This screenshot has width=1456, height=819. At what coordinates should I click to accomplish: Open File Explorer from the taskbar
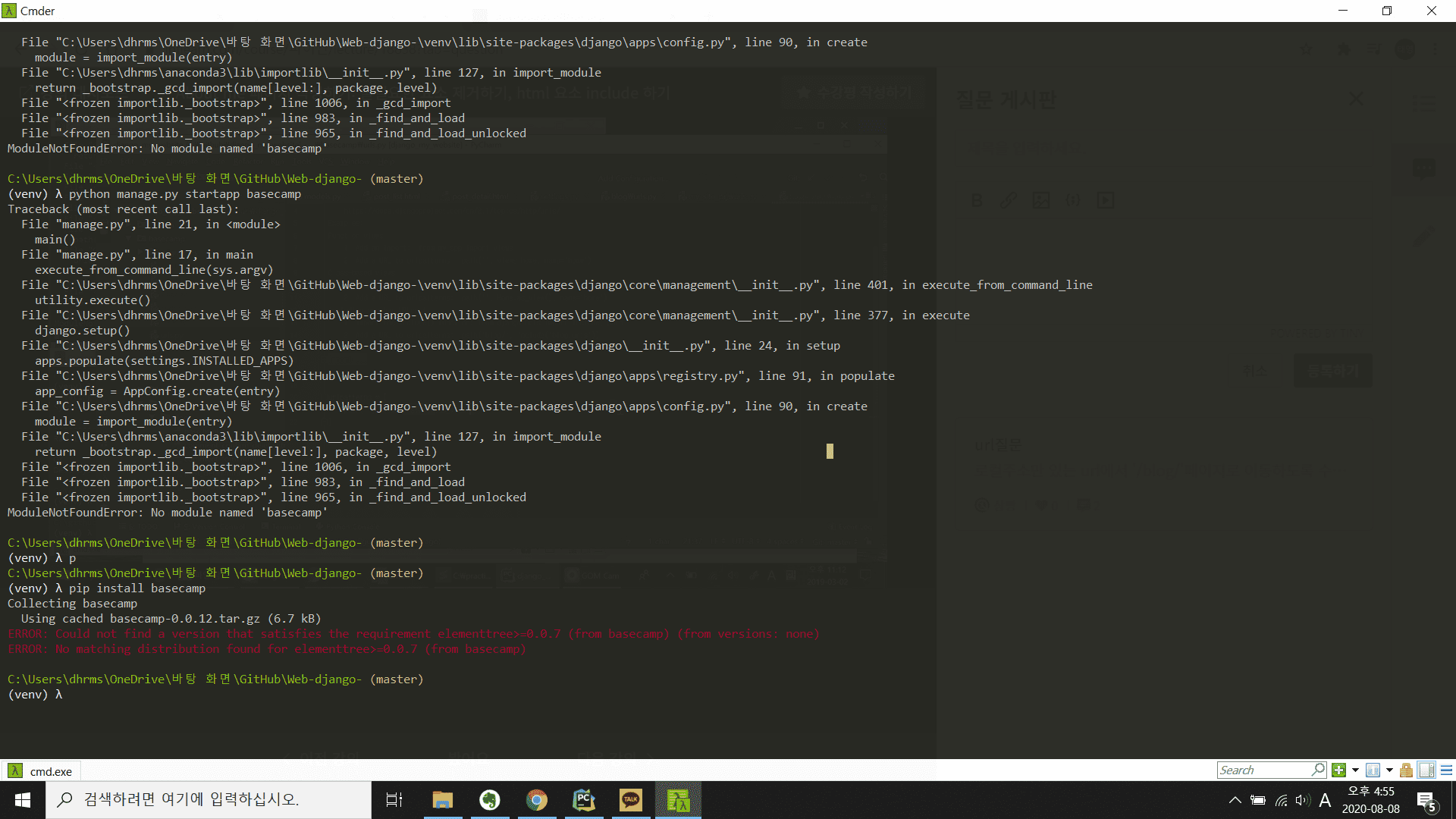tap(442, 800)
